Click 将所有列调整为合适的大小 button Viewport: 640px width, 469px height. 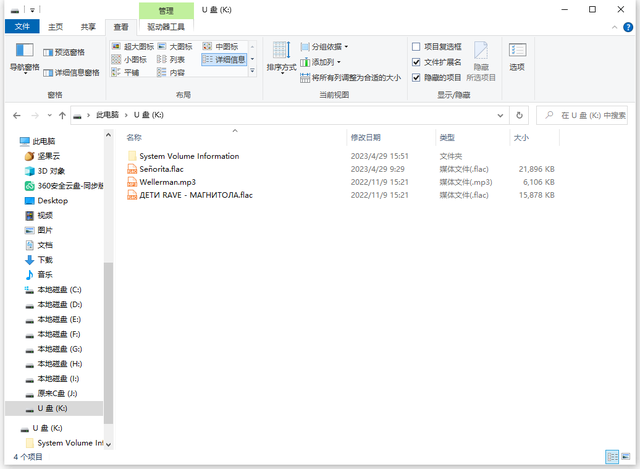349,77
